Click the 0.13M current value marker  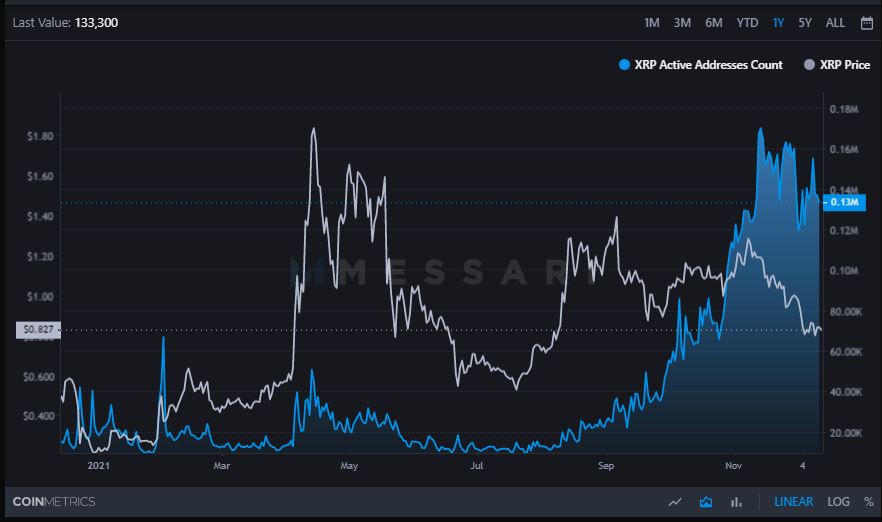point(844,202)
